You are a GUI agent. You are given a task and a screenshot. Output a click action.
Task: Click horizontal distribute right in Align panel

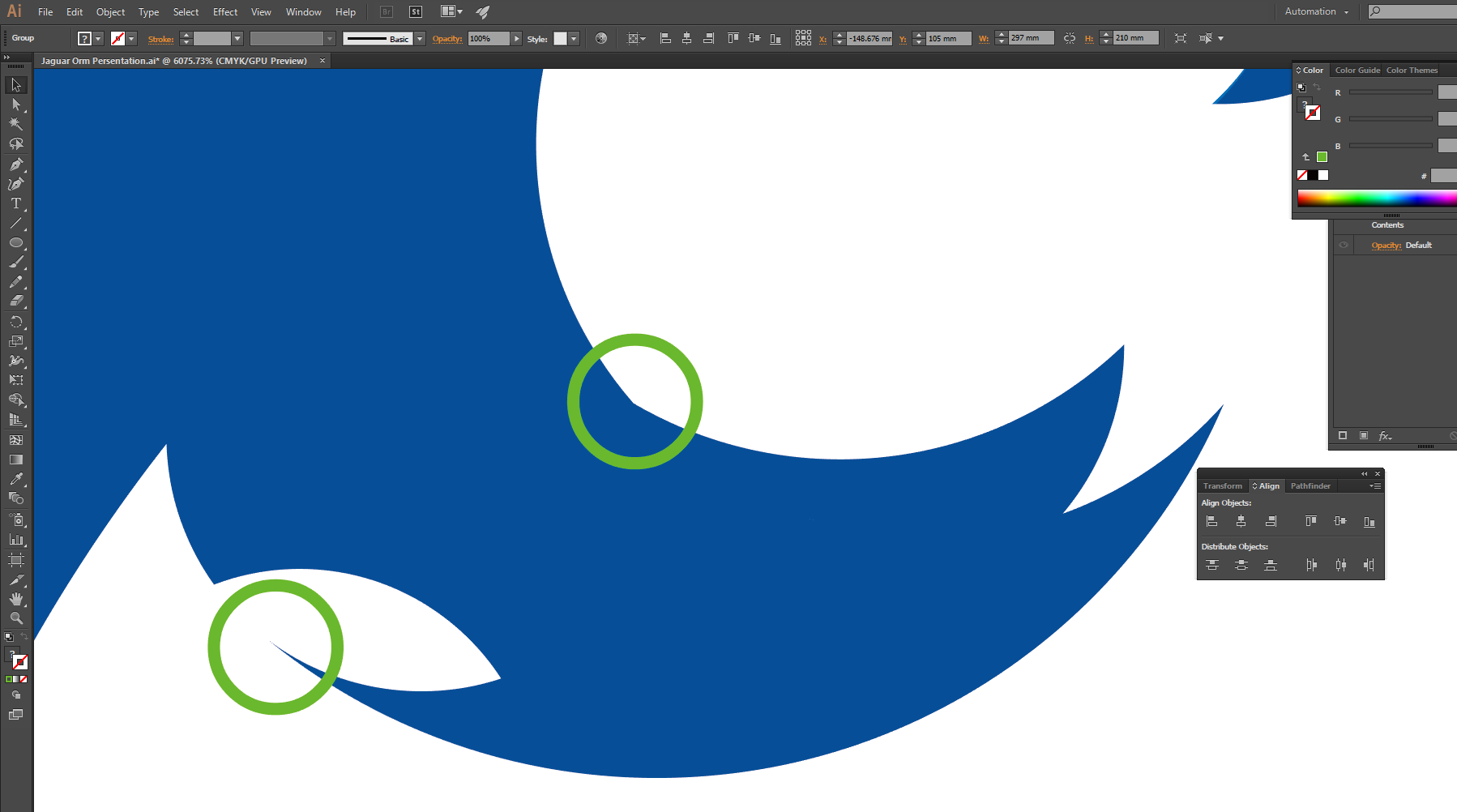(x=1369, y=565)
